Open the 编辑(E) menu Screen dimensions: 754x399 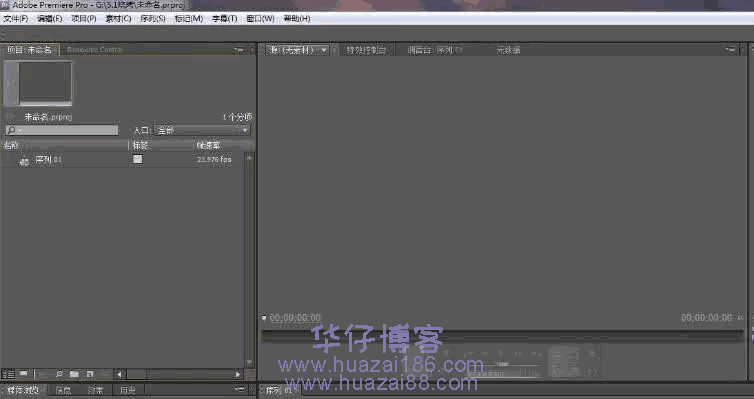(x=50, y=19)
